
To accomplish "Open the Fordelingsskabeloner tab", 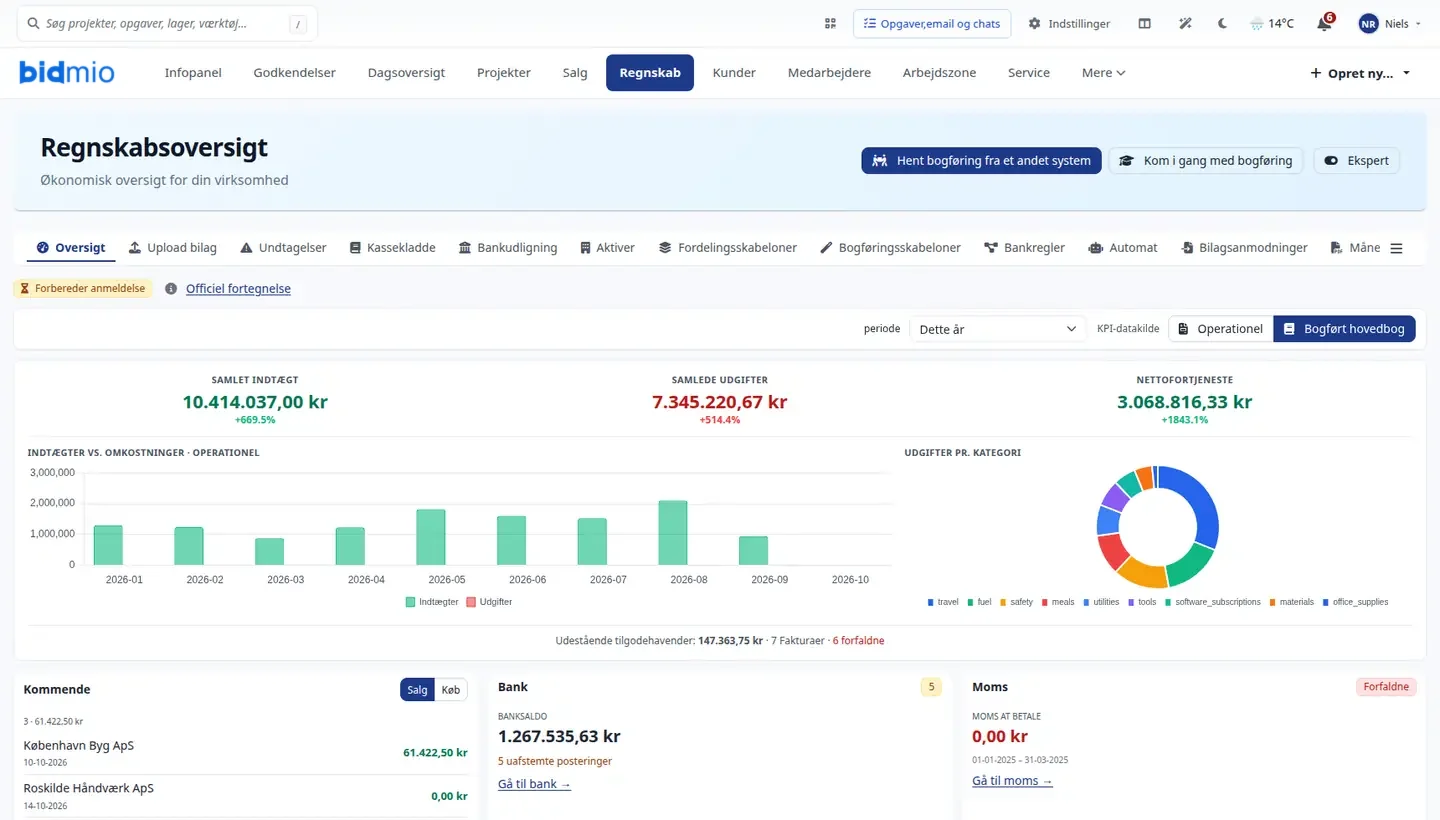I will point(727,247).
